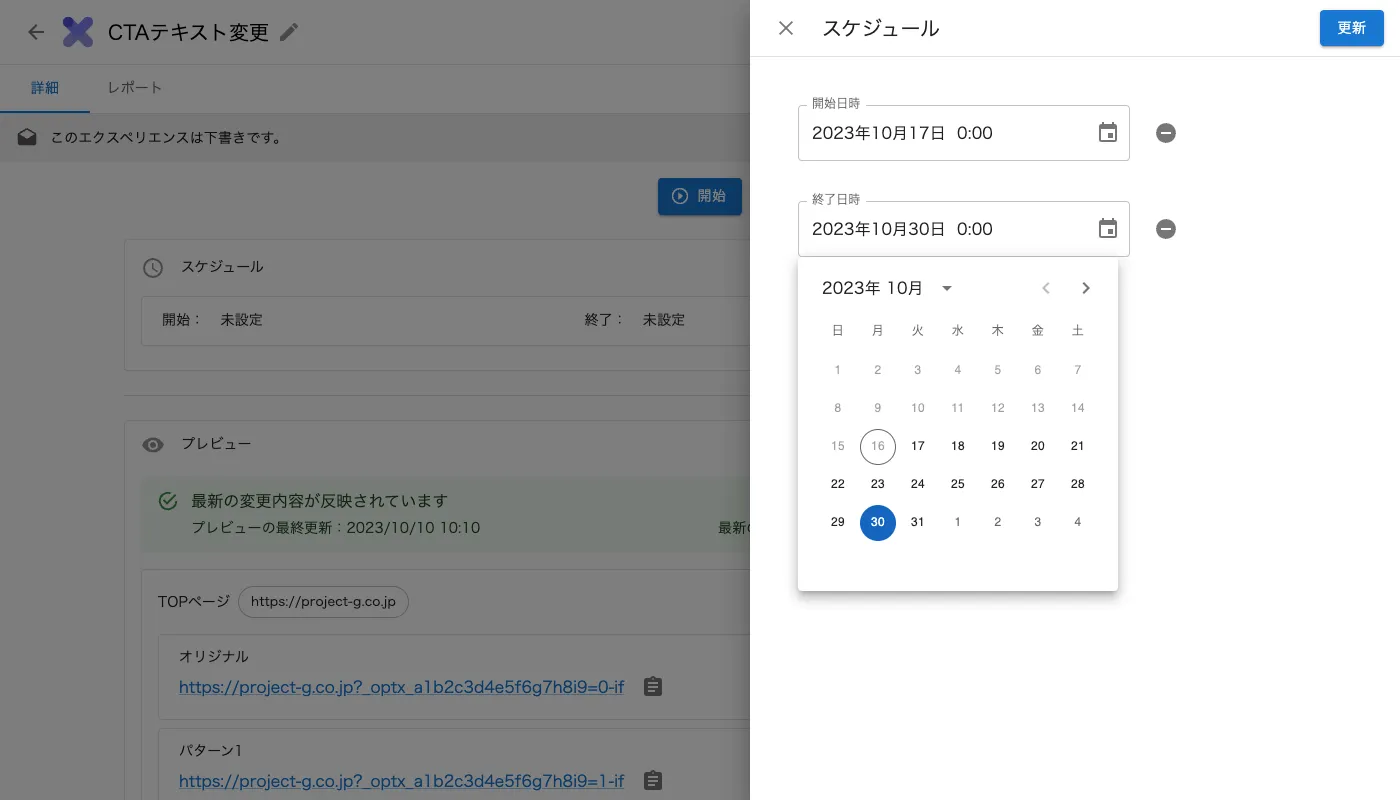Copy the pattern 1 preview URL
Viewport: 1400px width, 800px height.
click(x=652, y=780)
